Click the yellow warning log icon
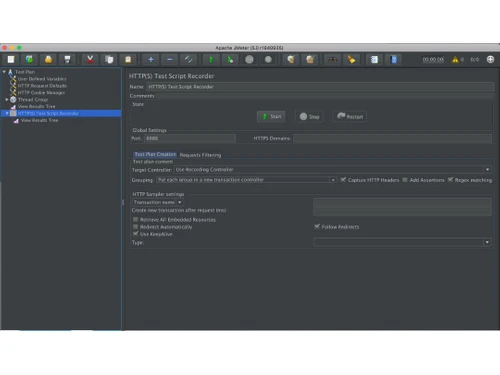 (455, 60)
